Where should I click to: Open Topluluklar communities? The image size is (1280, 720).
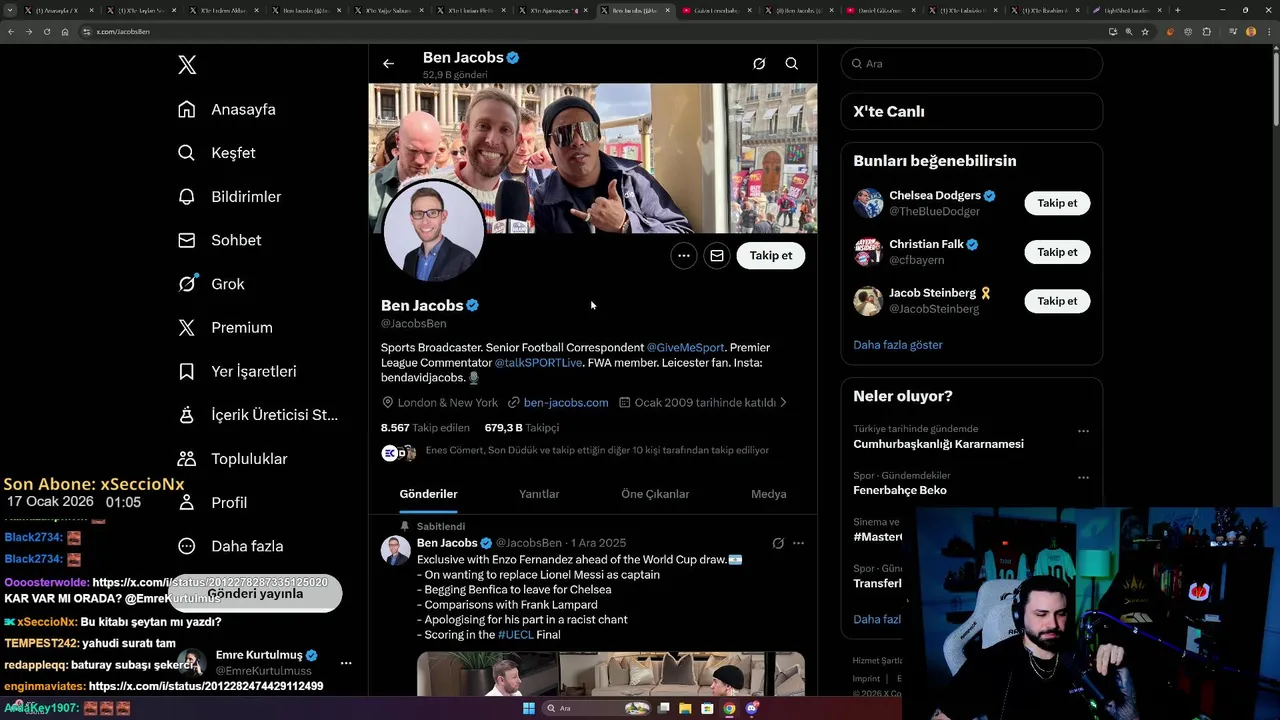pyautogui.click(x=232, y=459)
